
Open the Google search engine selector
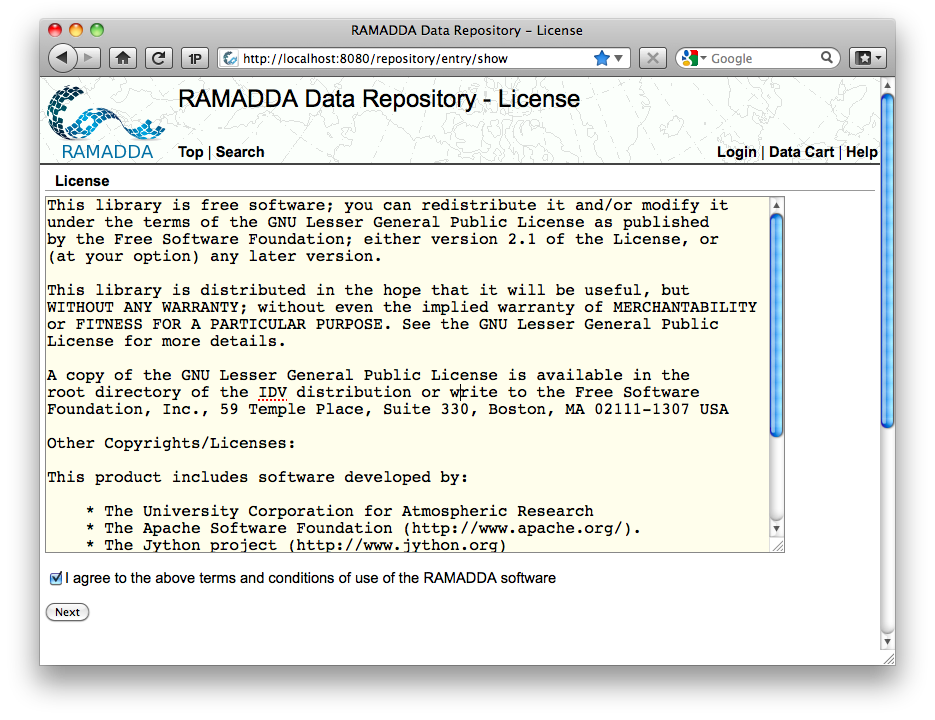click(693, 58)
